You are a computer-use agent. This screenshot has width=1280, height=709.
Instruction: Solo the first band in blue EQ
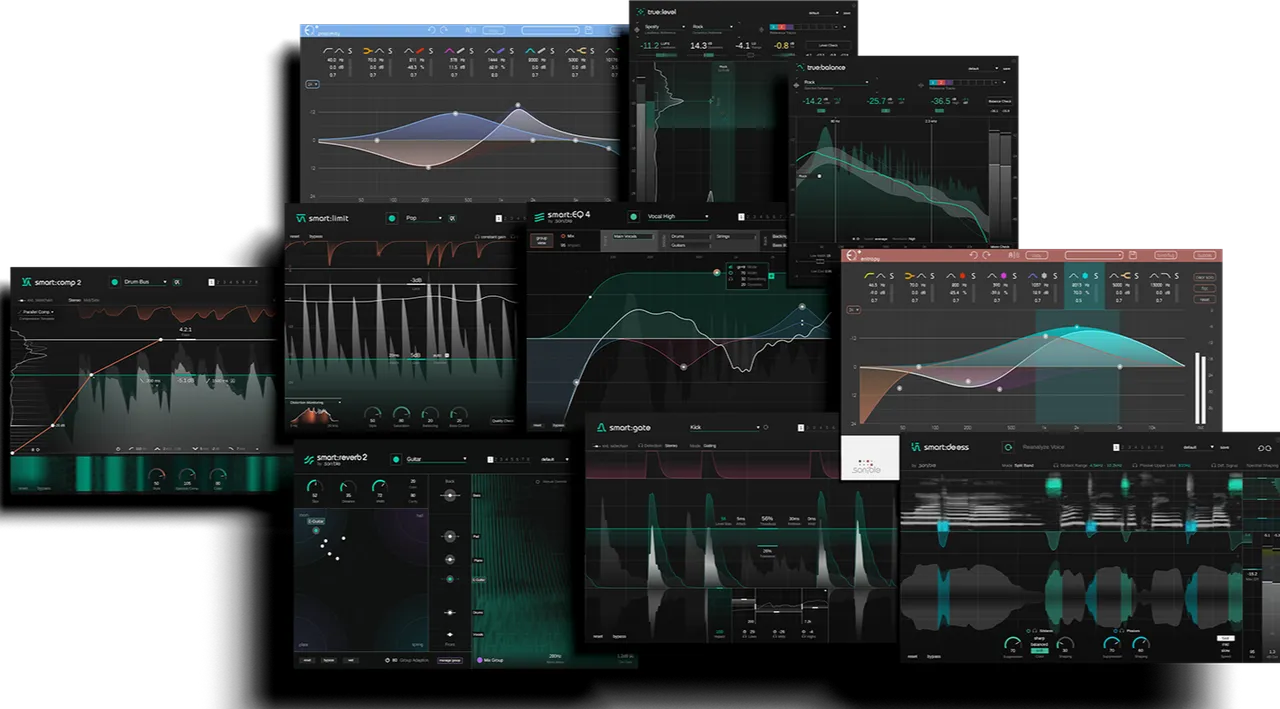click(350, 50)
